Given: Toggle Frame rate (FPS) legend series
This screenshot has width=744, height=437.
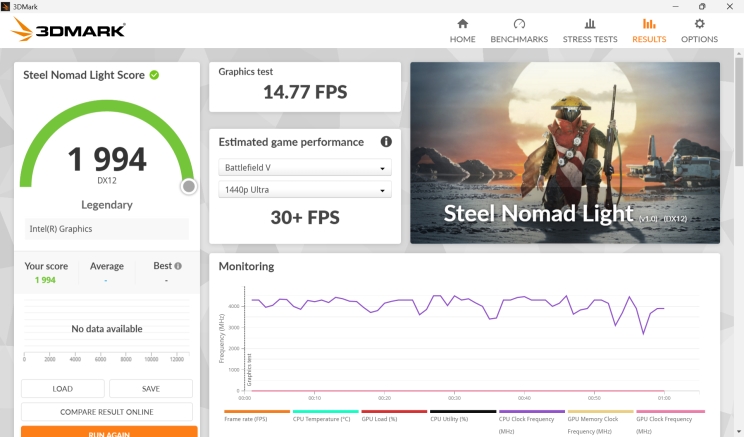Looking at the screenshot, I should (257, 416).
